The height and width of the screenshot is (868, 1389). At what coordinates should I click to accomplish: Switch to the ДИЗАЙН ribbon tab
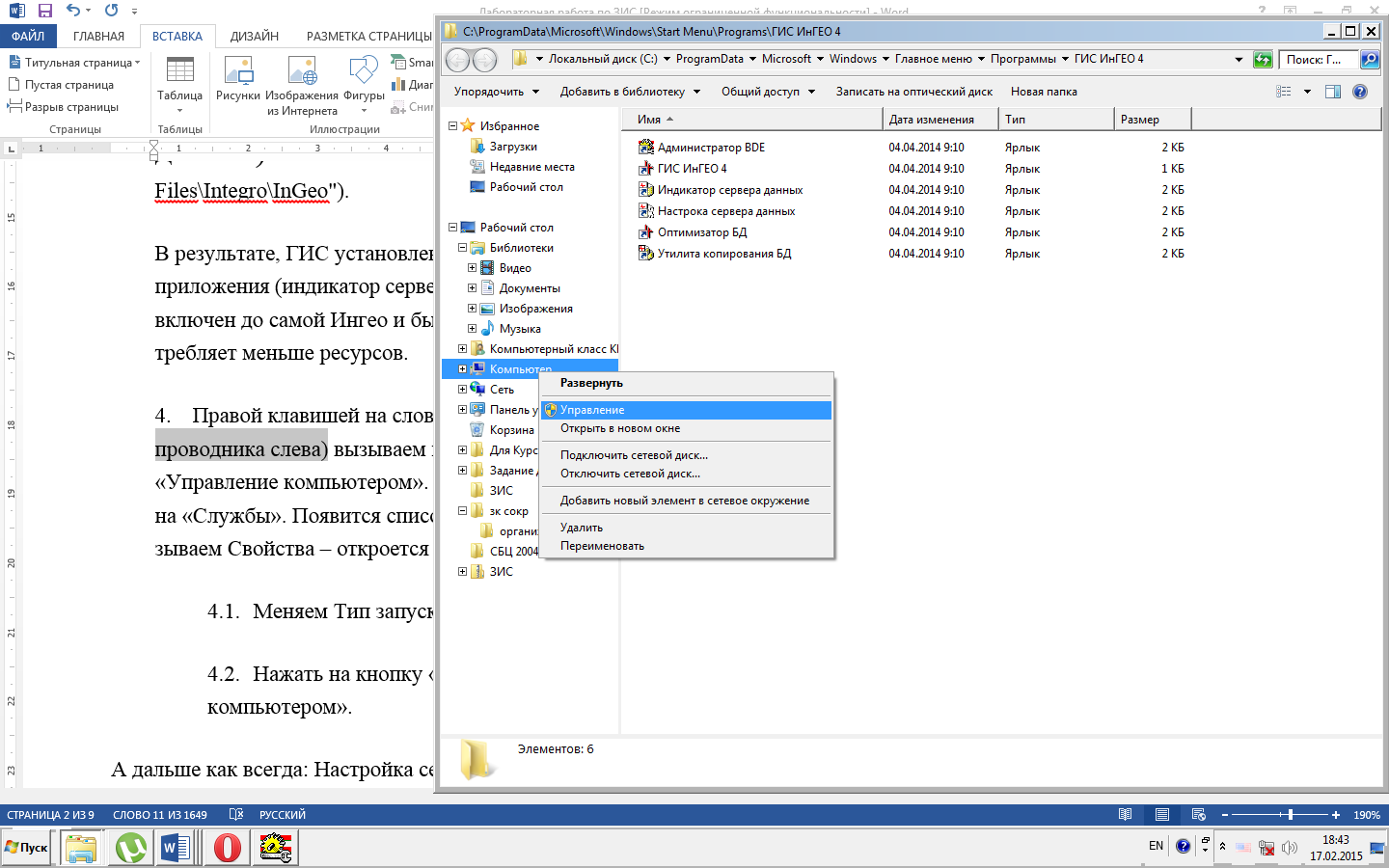click(255, 36)
